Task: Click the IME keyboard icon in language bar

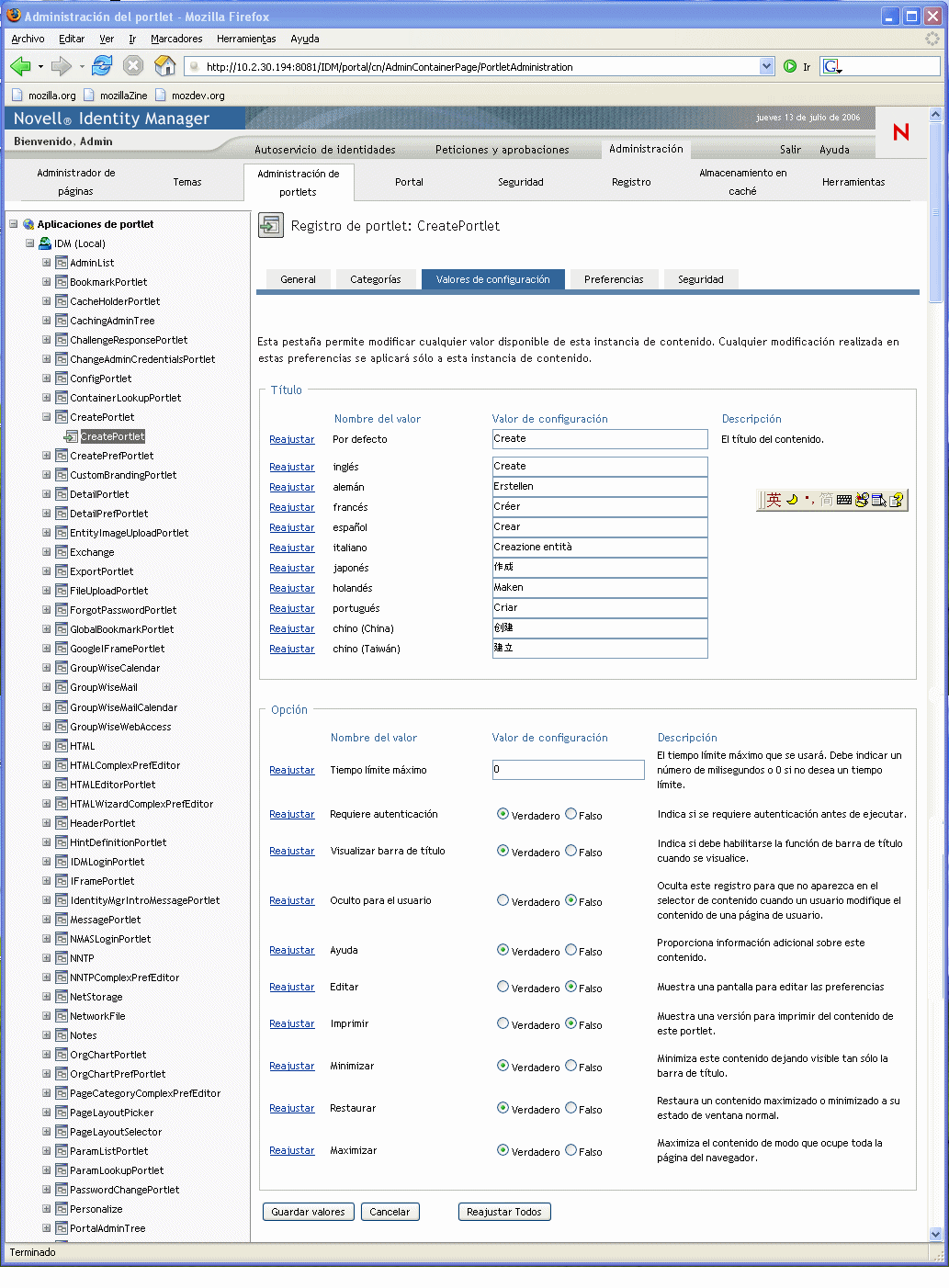Action: point(843,500)
